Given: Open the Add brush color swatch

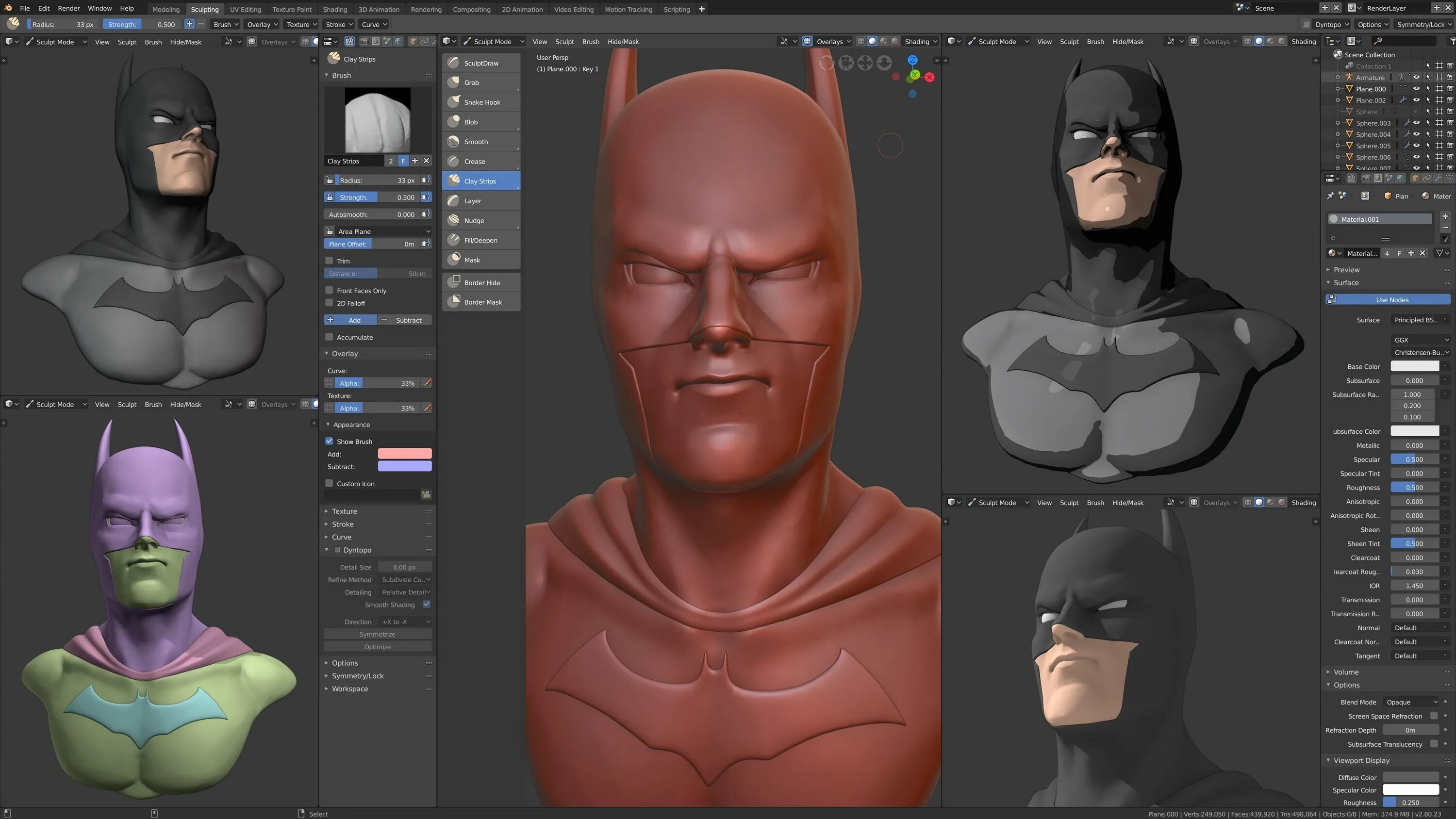Looking at the screenshot, I should click(x=404, y=454).
